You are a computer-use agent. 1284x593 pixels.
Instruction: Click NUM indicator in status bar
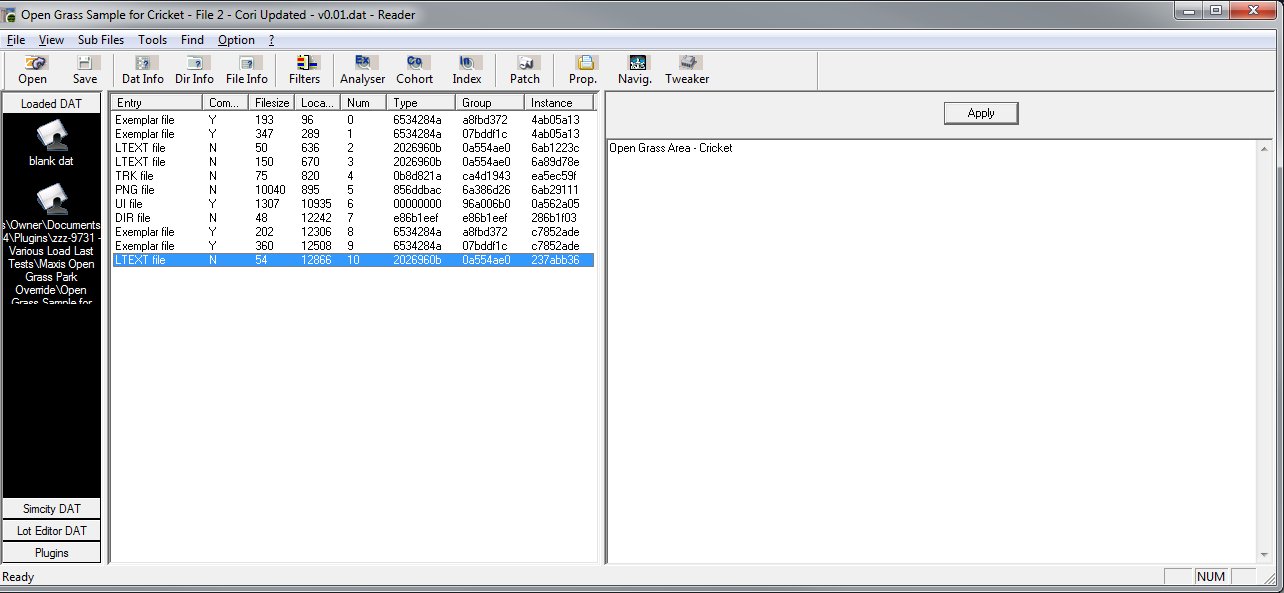pyautogui.click(x=1210, y=577)
